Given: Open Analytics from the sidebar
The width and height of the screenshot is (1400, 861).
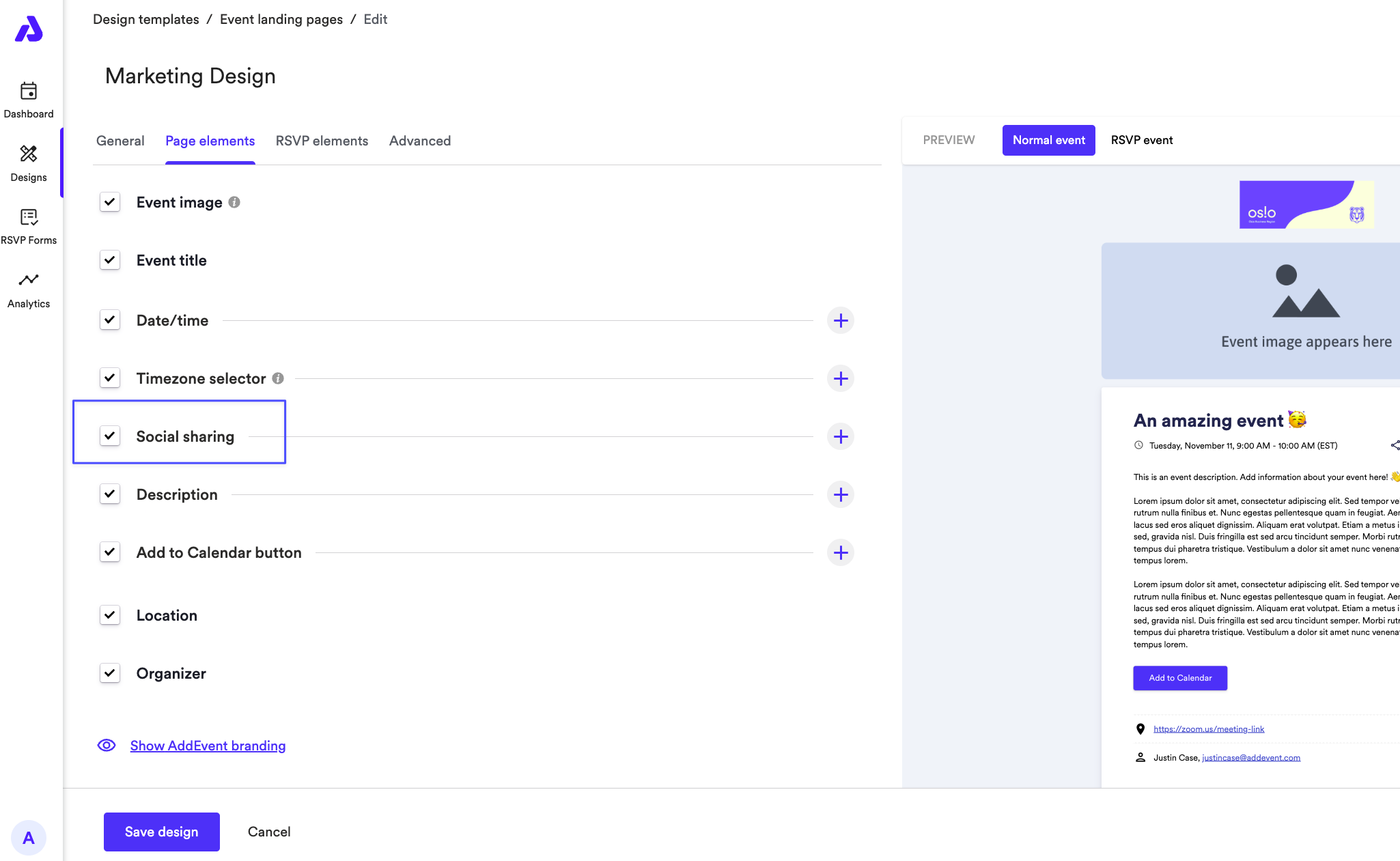Looking at the screenshot, I should point(29,290).
